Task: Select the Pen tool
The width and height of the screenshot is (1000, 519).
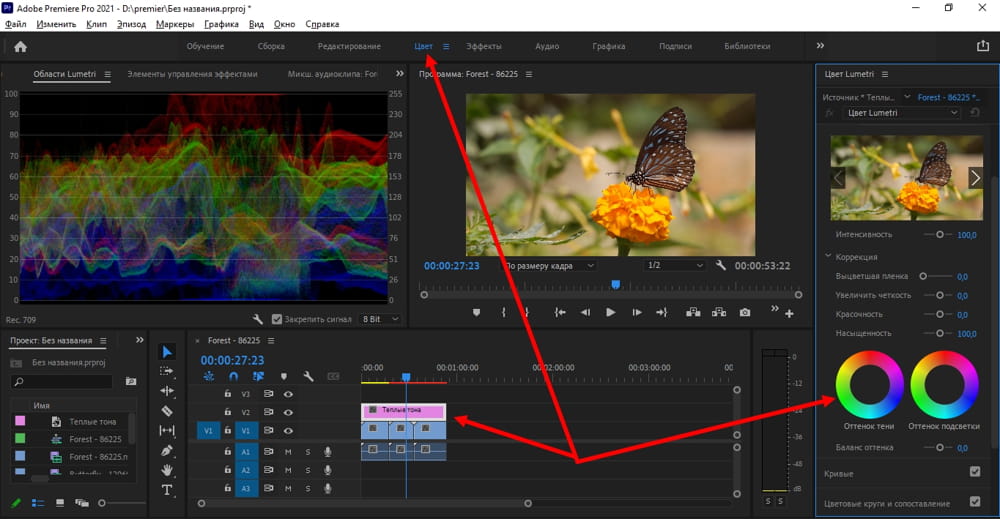Action: [167, 450]
